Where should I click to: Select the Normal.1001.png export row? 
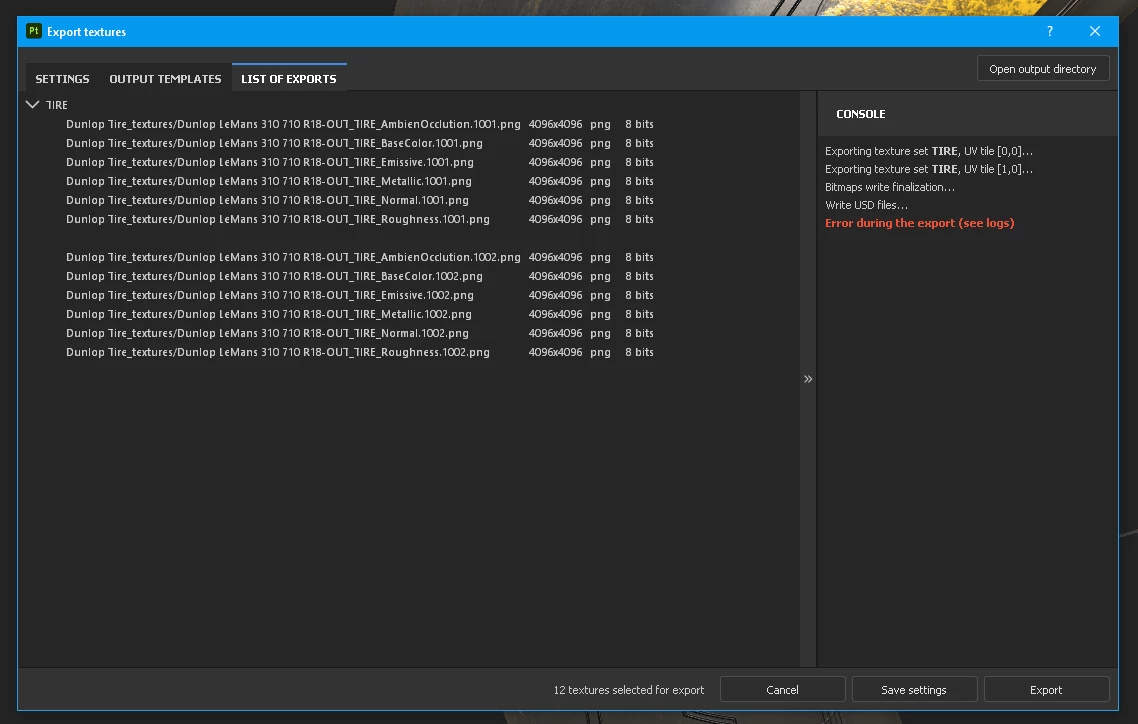coord(360,199)
